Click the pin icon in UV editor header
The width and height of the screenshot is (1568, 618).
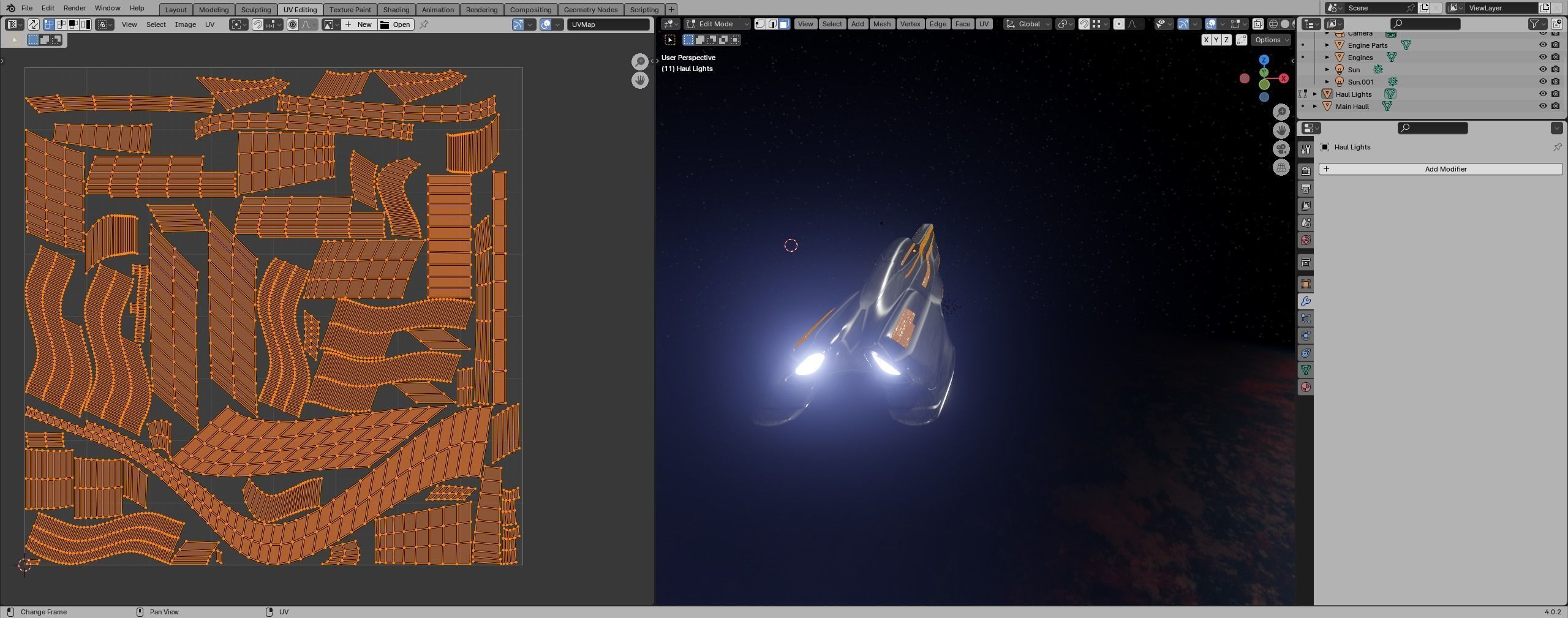[x=424, y=24]
